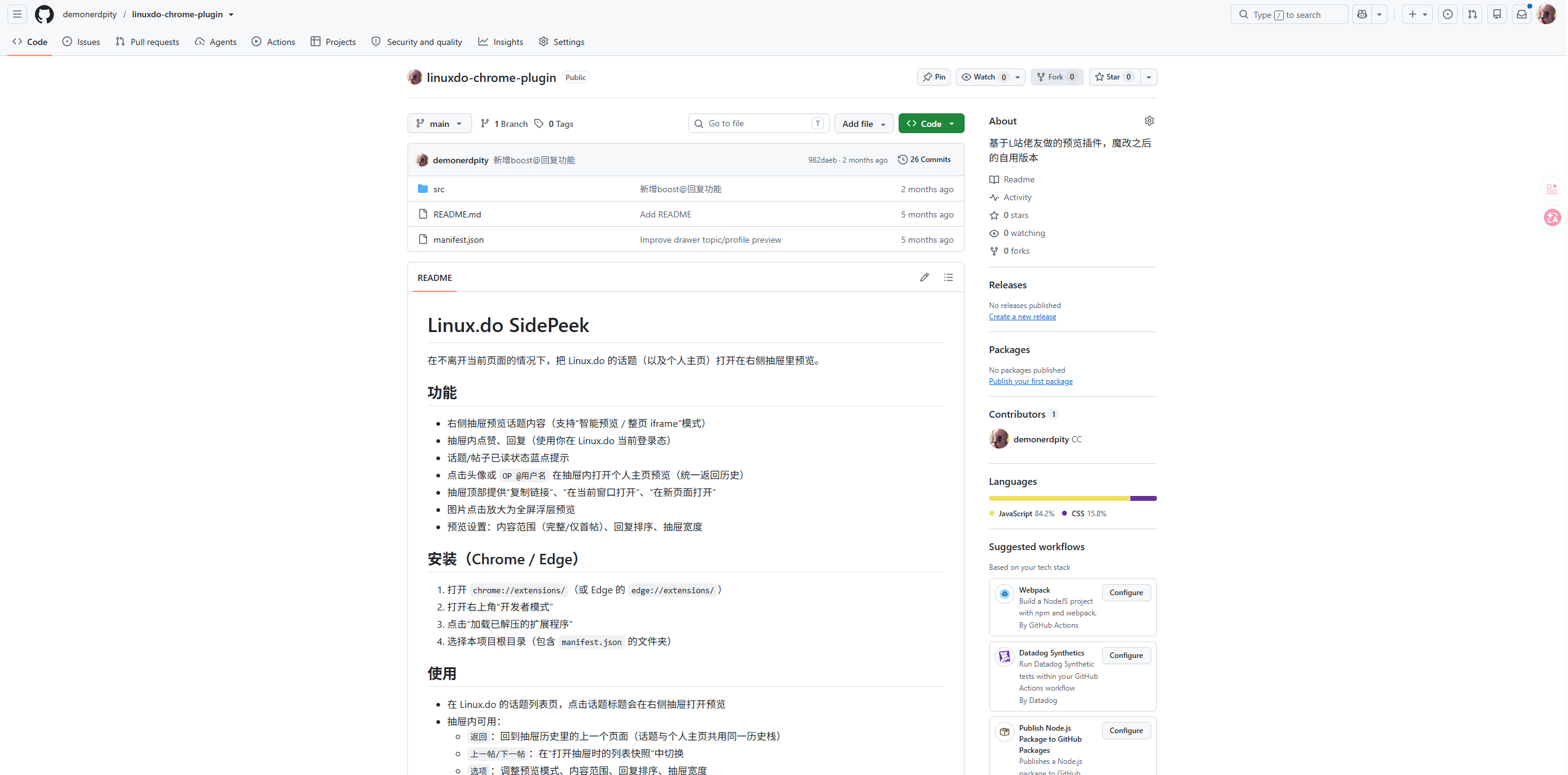1568x775 pixels.
Task: Go to GitHub homepage via Octocat logo
Action: pyautogui.click(x=44, y=14)
